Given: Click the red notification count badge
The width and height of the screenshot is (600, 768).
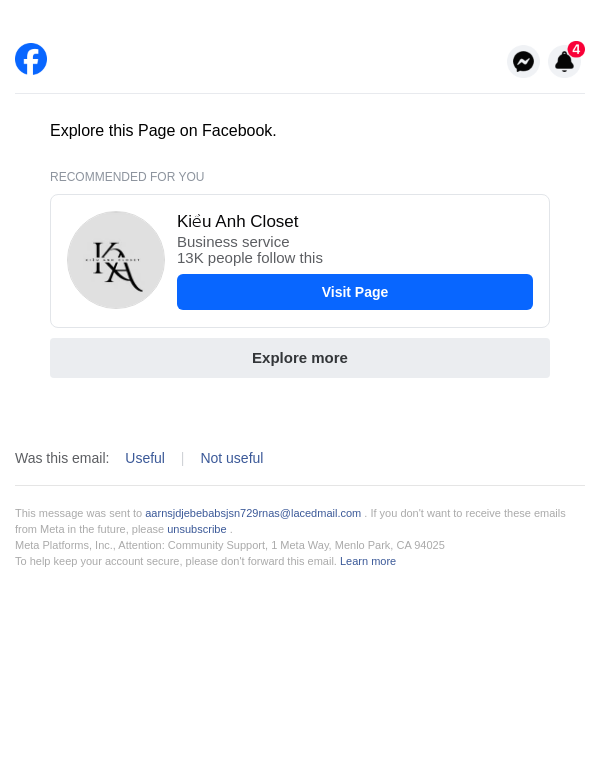Looking at the screenshot, I should pyautogui.click(x=576, y=49).
